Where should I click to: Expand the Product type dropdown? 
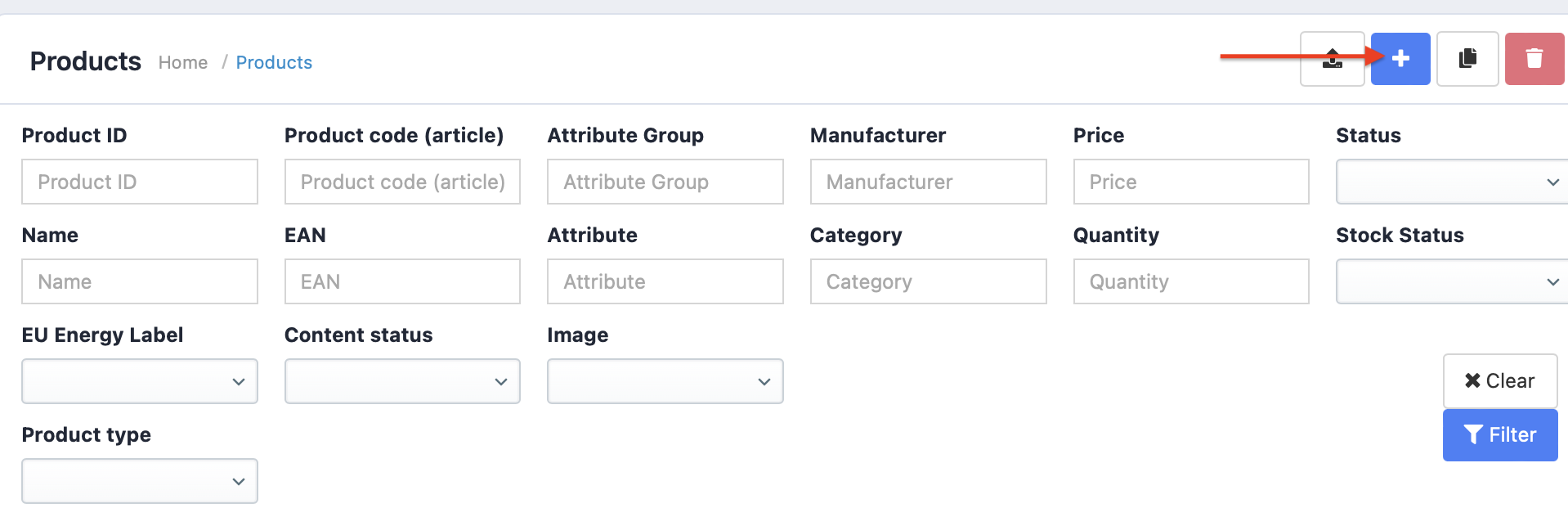click(x=140, y=481)
